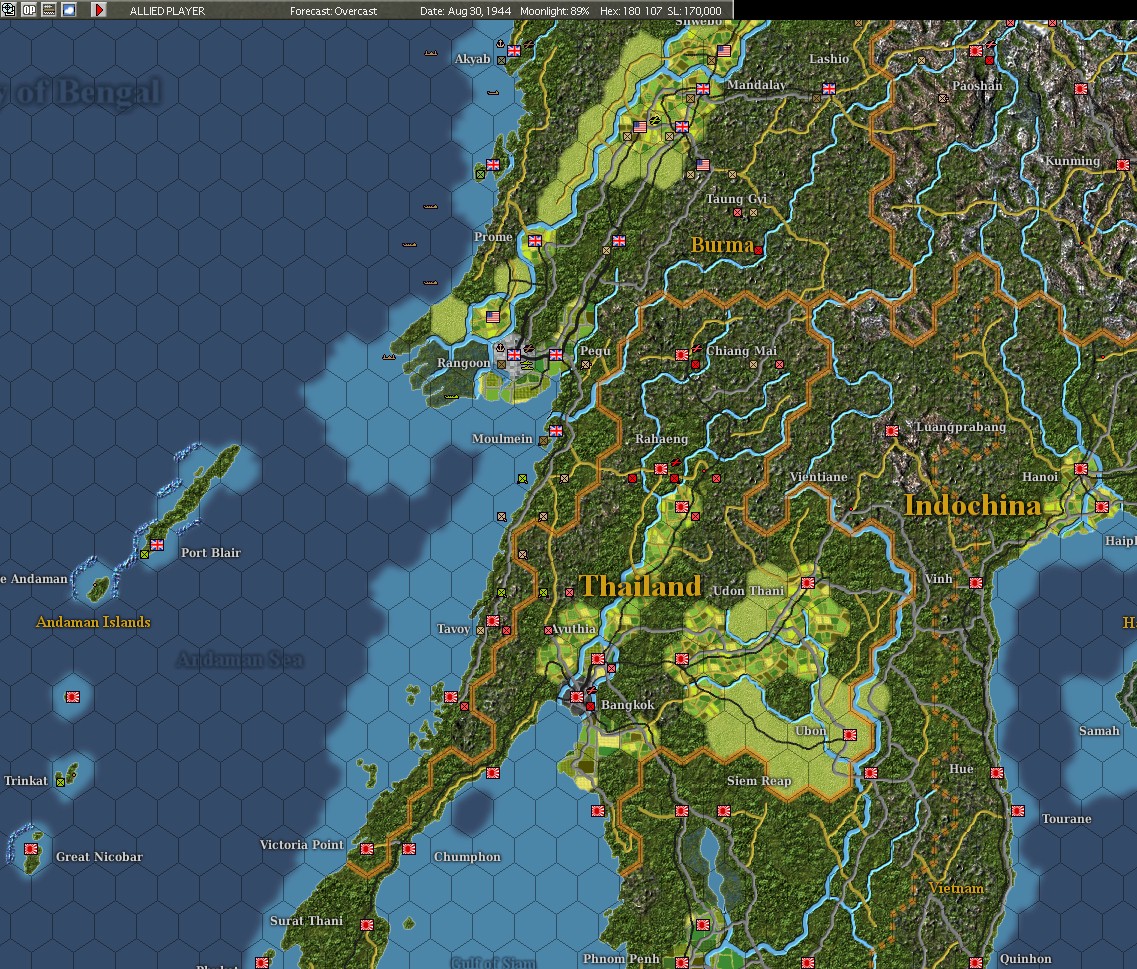Select the US flag base north of Rangoon
This screenshot has width=1137, height=969.
[493, 317]
